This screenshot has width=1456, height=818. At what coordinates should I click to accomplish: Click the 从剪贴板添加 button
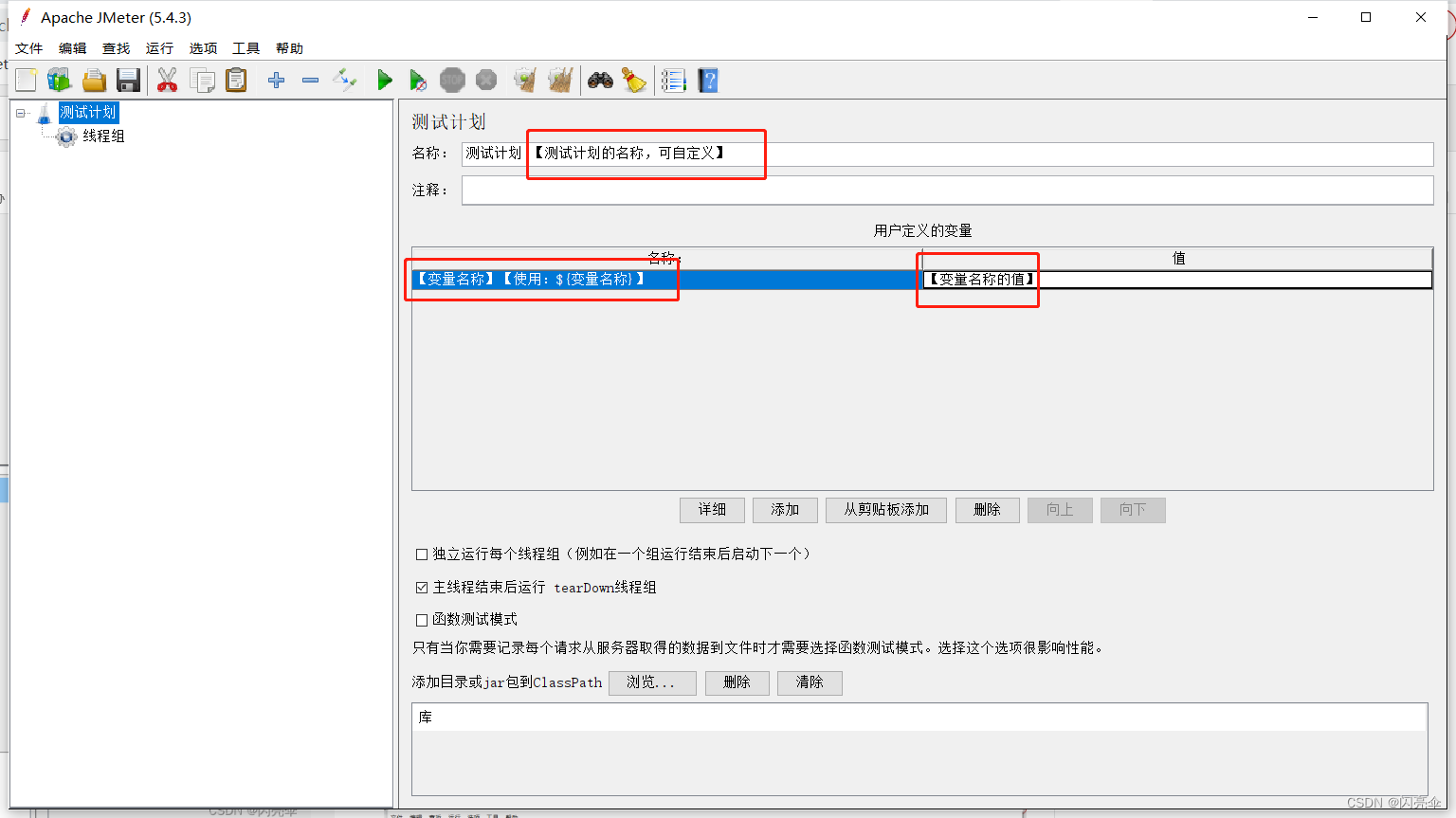(886, 510)
